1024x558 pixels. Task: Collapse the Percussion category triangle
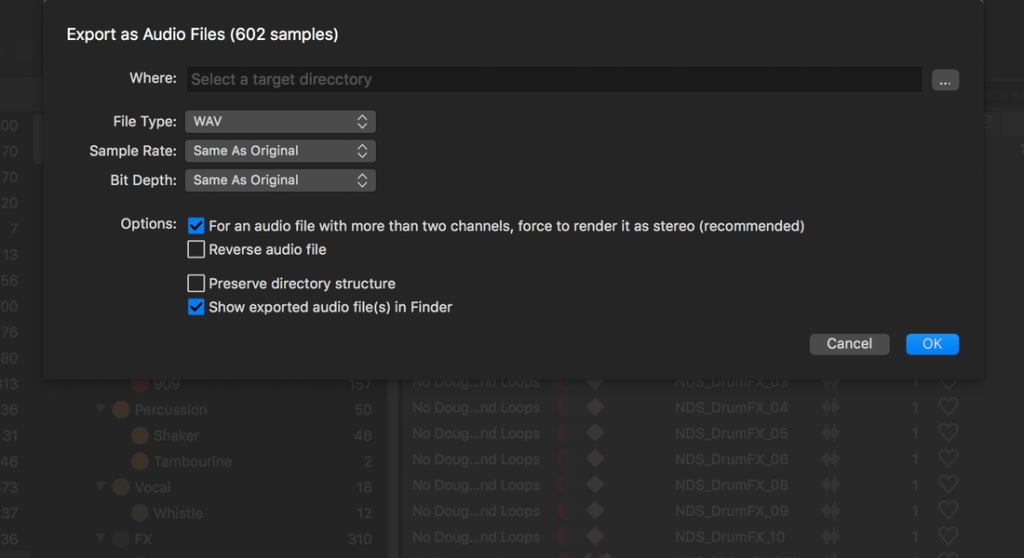[x=101, y=409]
